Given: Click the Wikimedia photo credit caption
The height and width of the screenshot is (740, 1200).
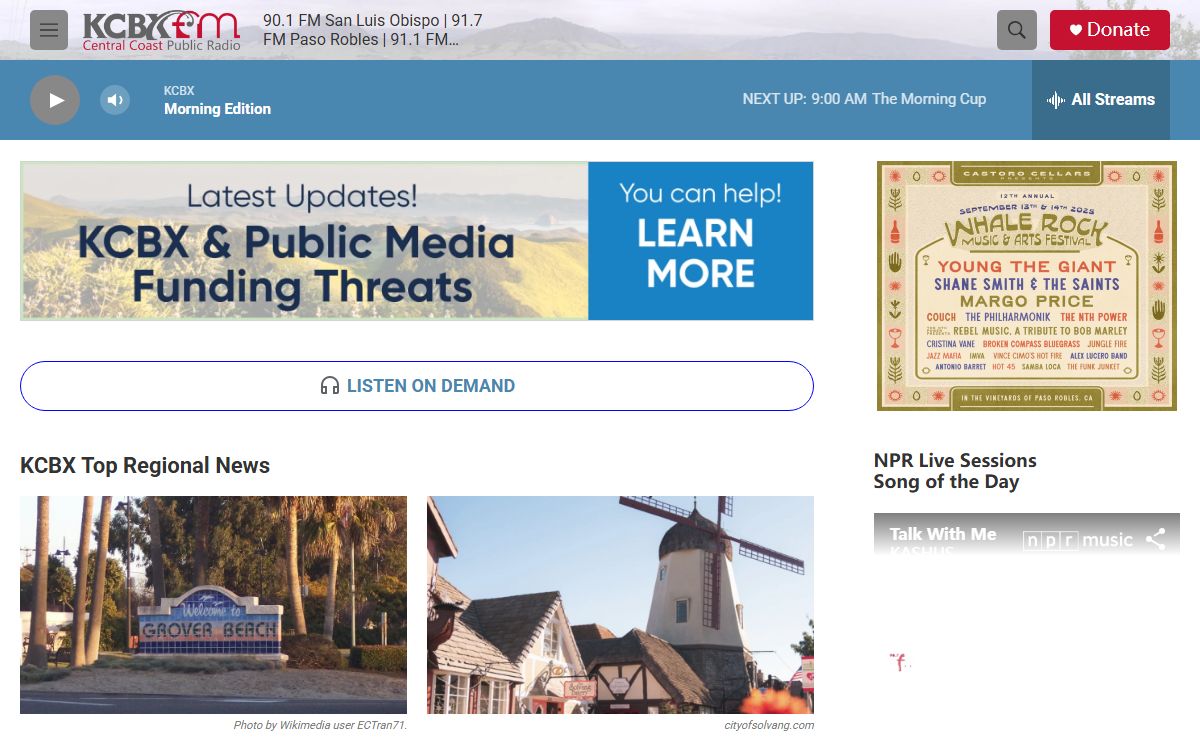Looking at the screenshot, I should coord(320,725).
